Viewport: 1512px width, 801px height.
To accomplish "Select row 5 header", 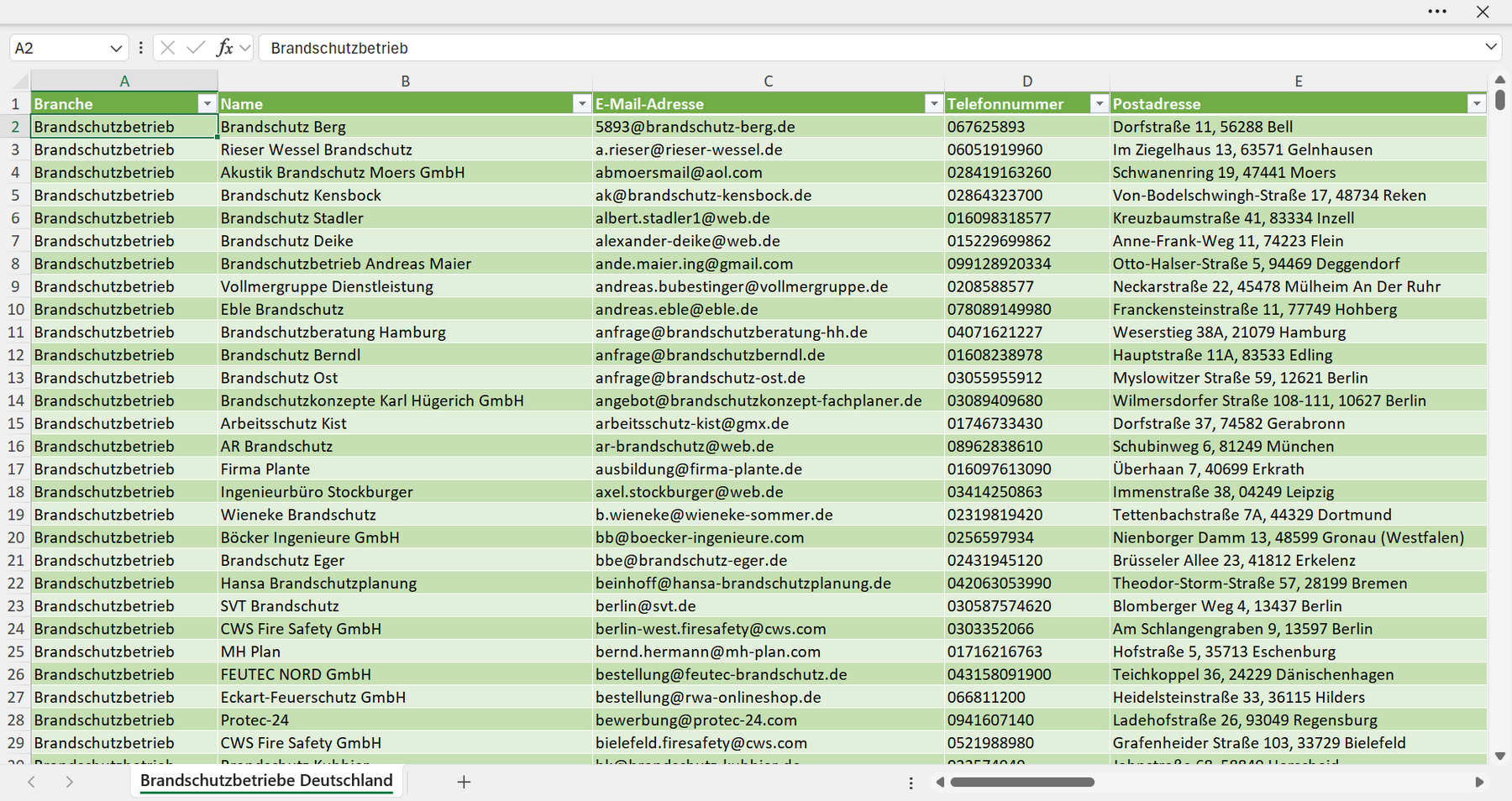I will [x=15, y=195].
